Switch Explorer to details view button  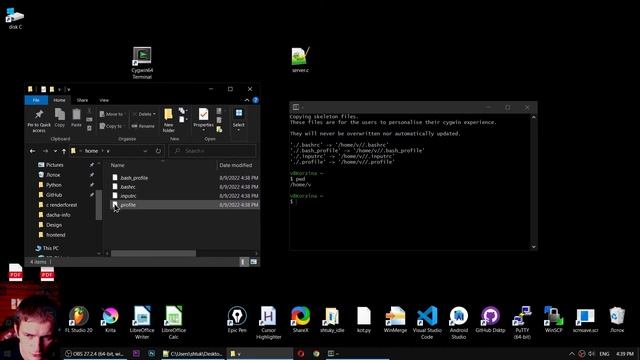coord(243,262)
